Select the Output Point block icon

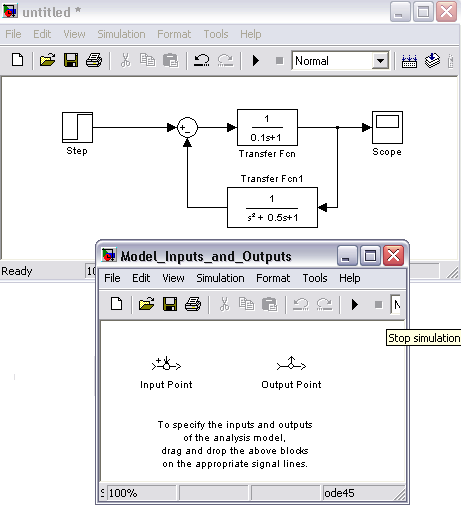click(291, 364)
